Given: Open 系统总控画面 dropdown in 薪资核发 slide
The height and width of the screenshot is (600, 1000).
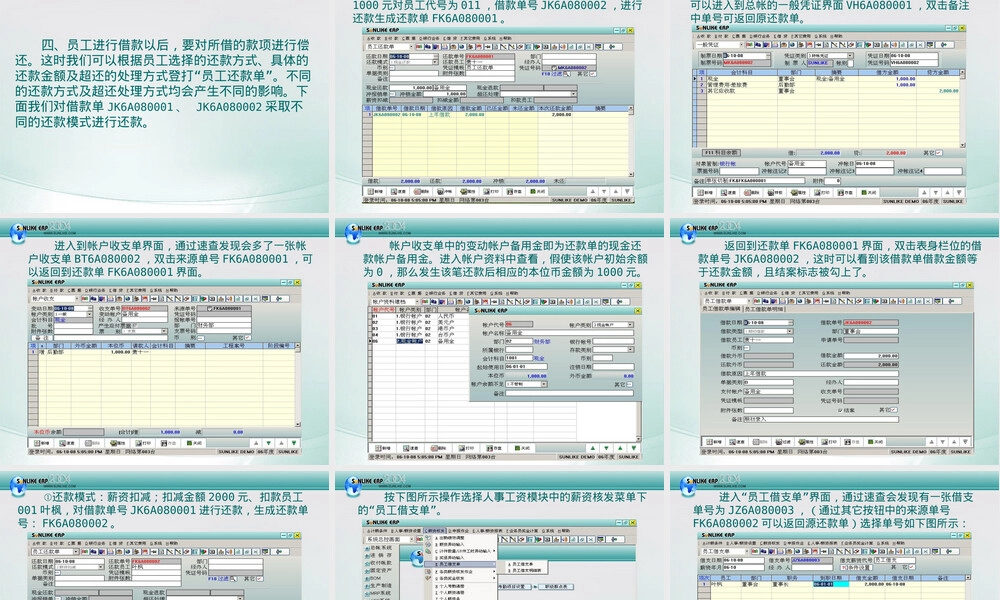Looking at the screenshot, I should pos(411,539).
